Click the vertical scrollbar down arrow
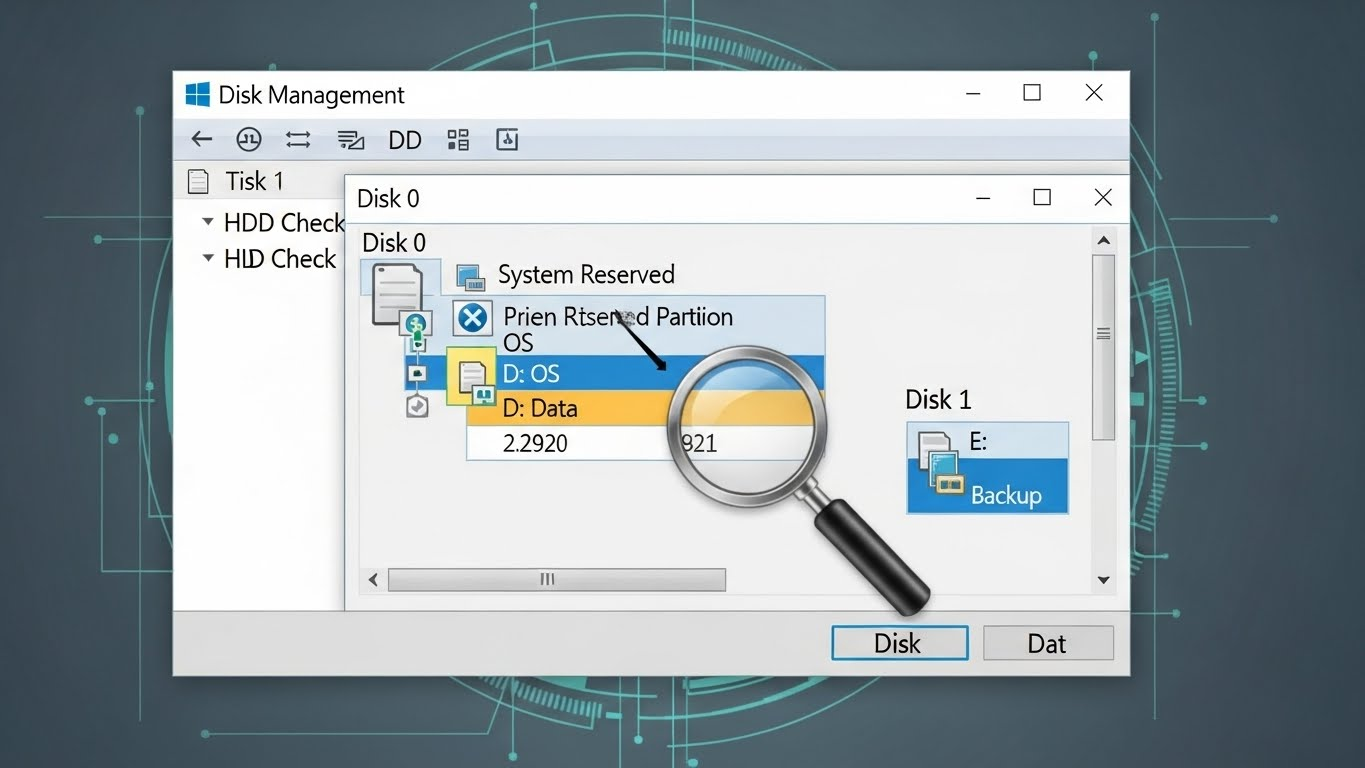 pyautogui.click(x=1103, y=580)
